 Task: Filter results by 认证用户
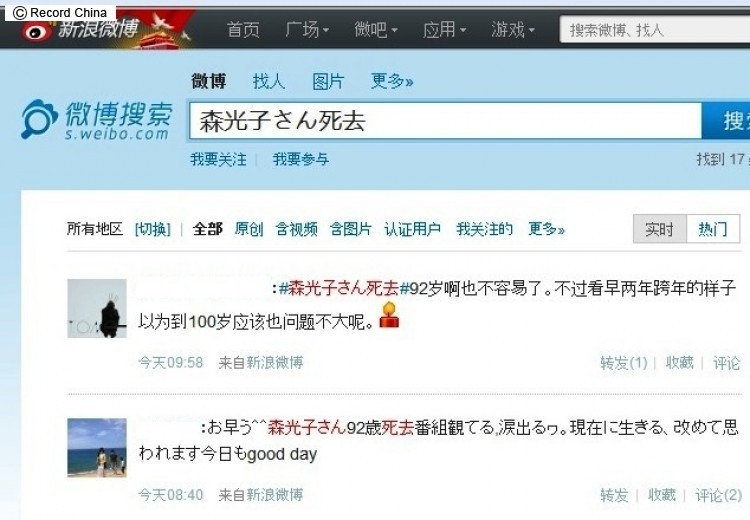[412, 229]
